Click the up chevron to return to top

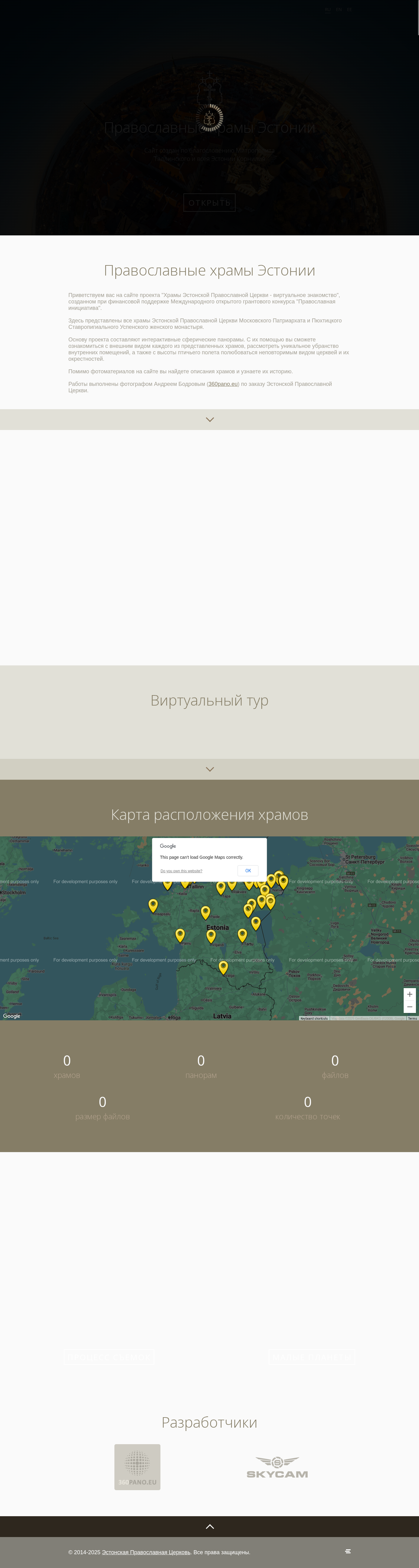click(x=209, y=1526)
